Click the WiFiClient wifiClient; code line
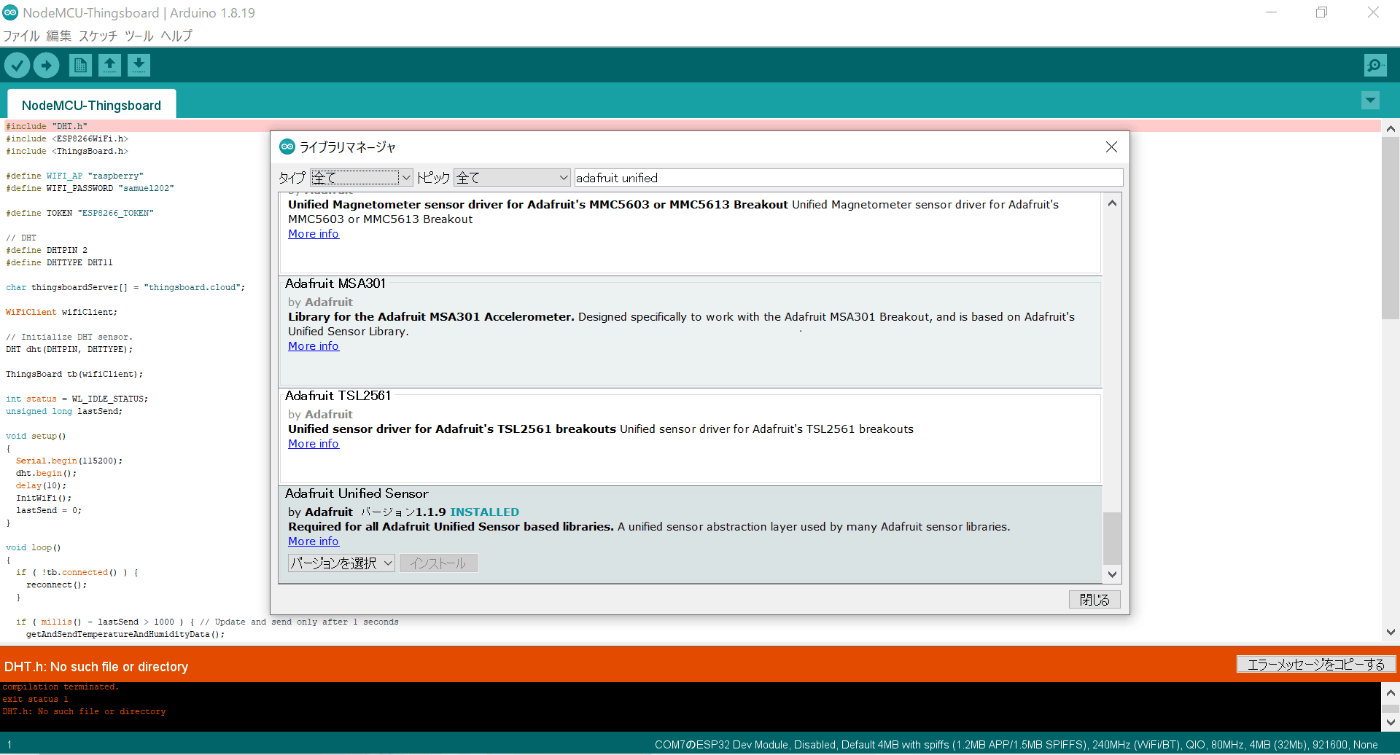 pos(61,312)
